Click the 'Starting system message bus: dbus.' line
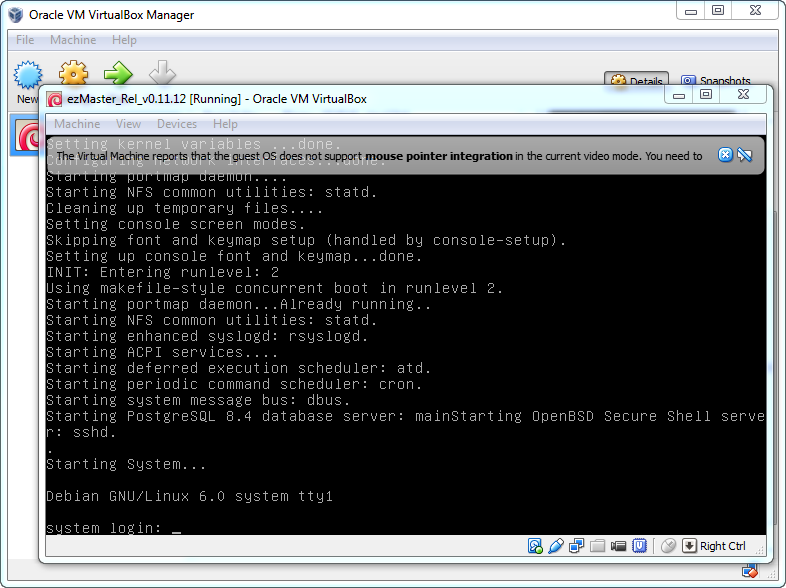The image size is (786, 588). click(198, 400)
